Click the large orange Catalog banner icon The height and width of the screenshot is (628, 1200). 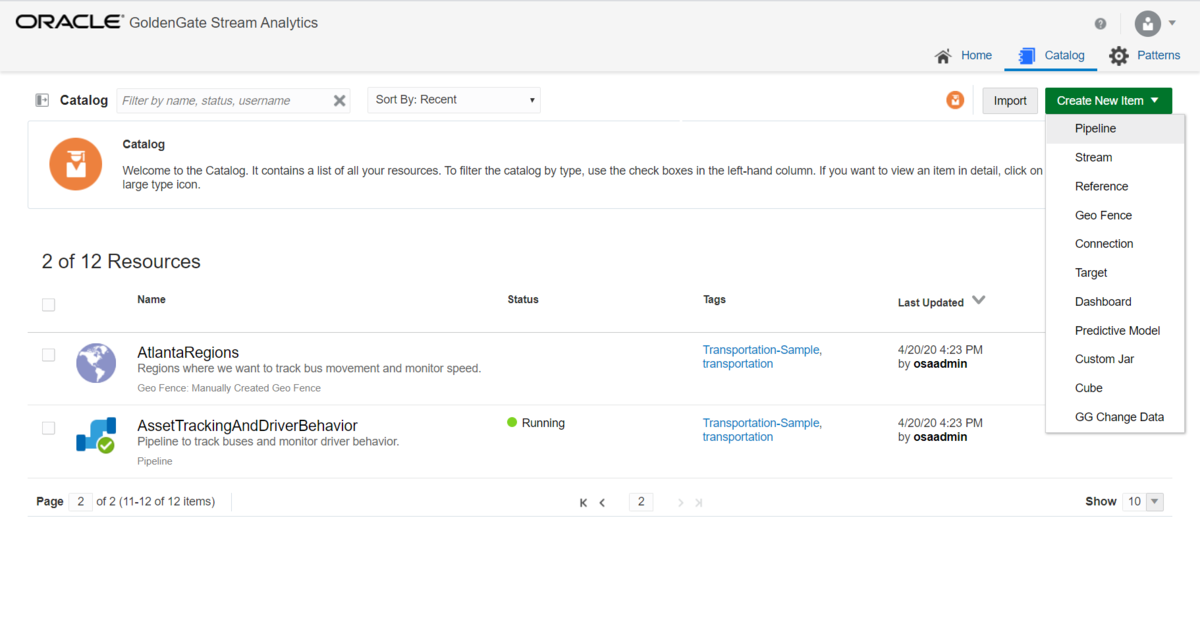76,164
